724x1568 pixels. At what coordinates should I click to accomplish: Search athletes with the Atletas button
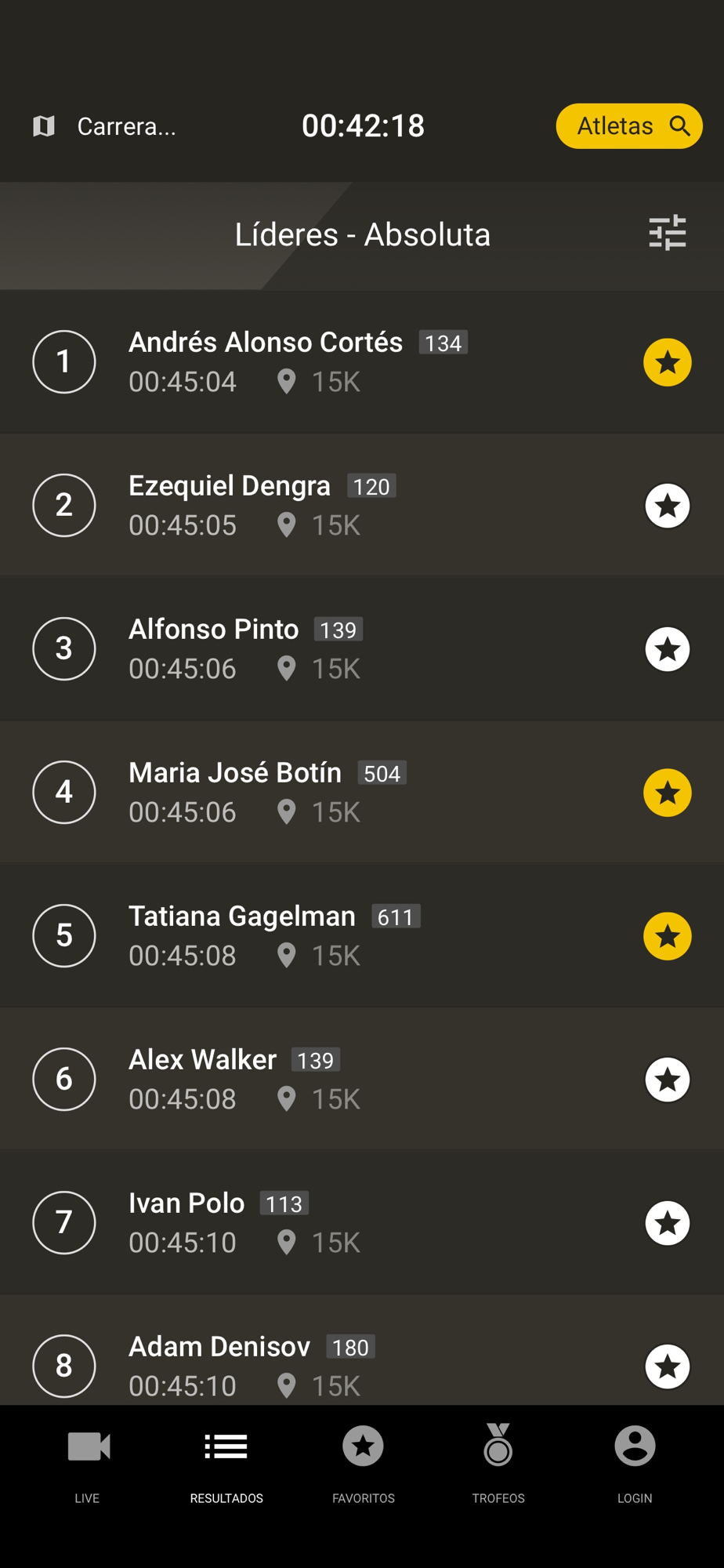pyautogui.click(x=628, y=126)
